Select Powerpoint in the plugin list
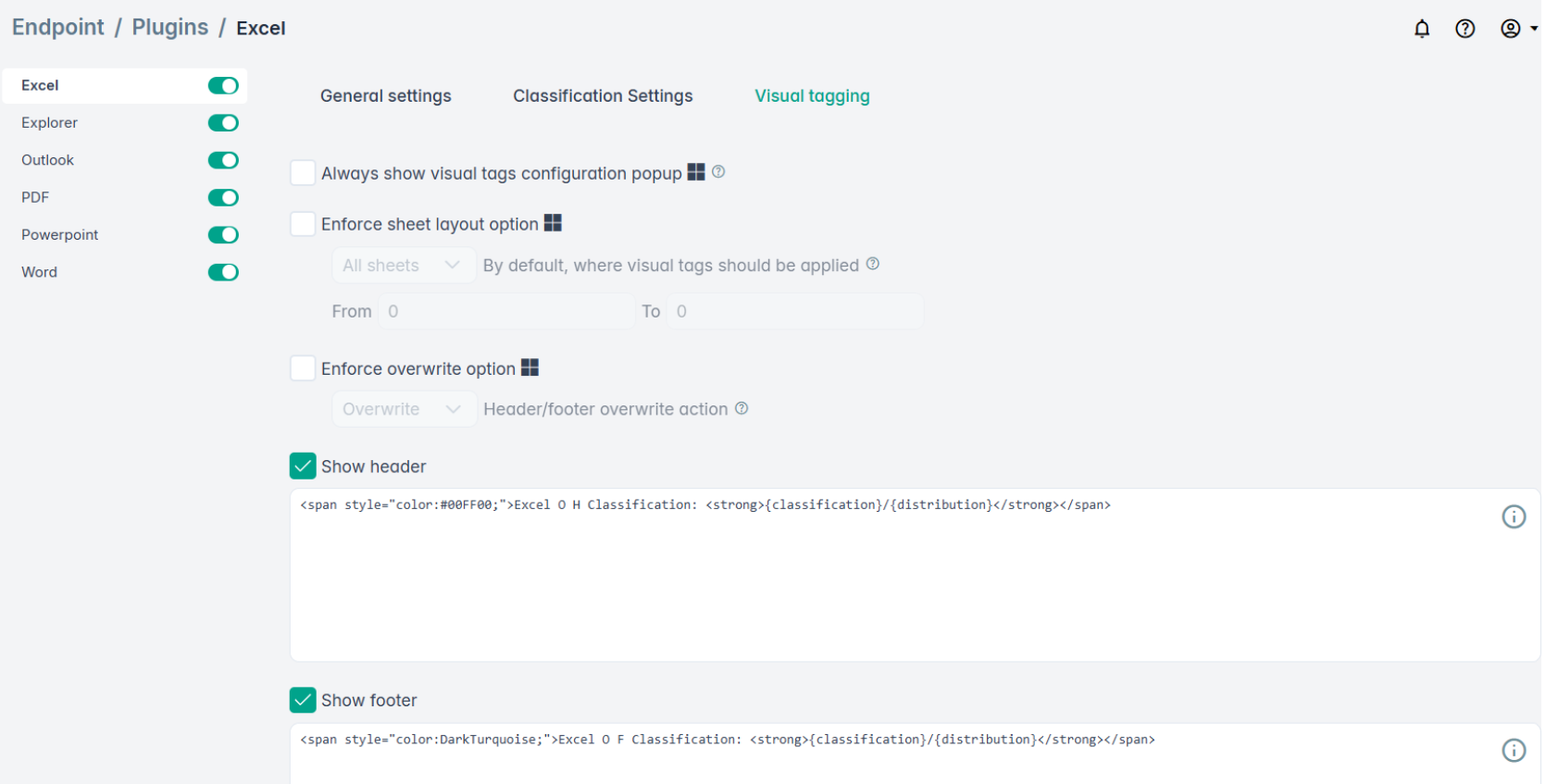Screen dimensions: 1546x784 tap(59, 235)
